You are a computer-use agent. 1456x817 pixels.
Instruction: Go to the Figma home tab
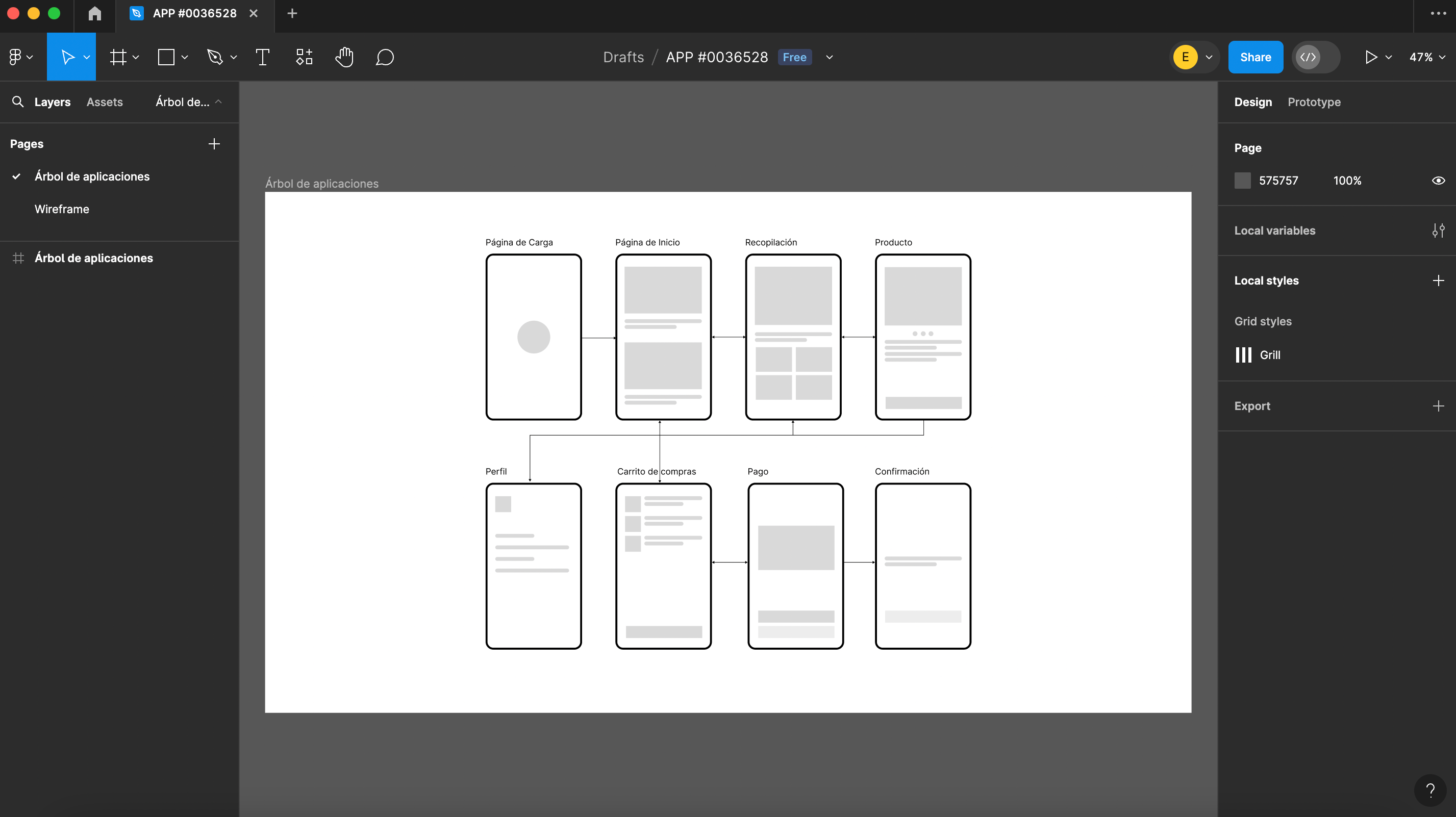(x=95, y=14)
